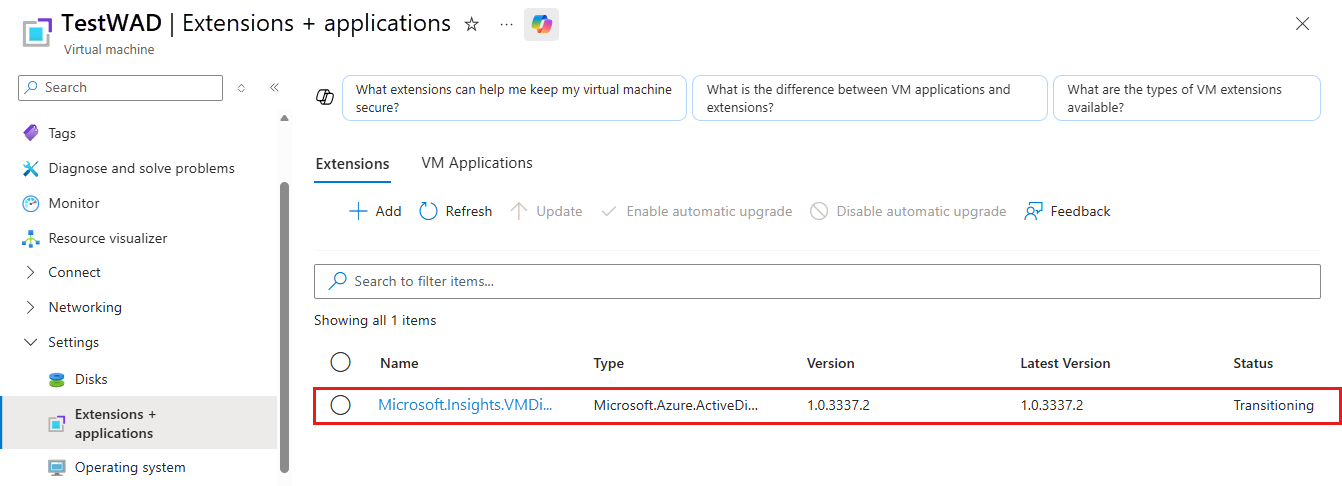Open the Microsoft.Insights.VMDi... extension link
This screenshot has width=1342, height=486.
pos(465,405)
